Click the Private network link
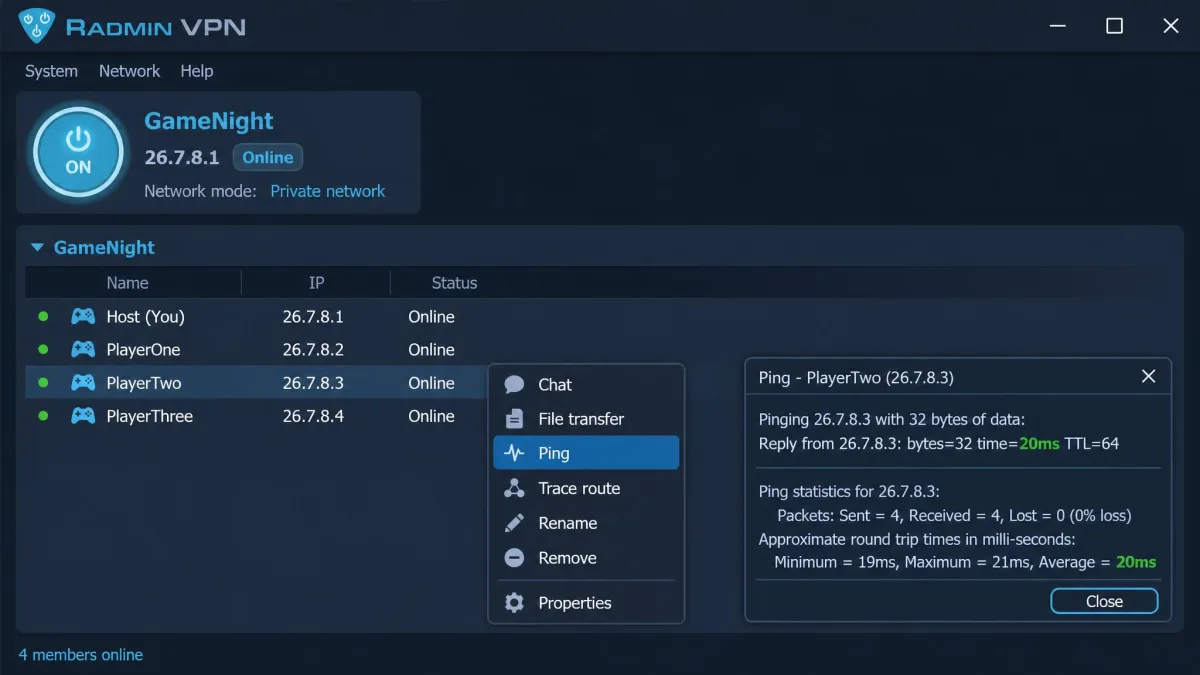 327,191
